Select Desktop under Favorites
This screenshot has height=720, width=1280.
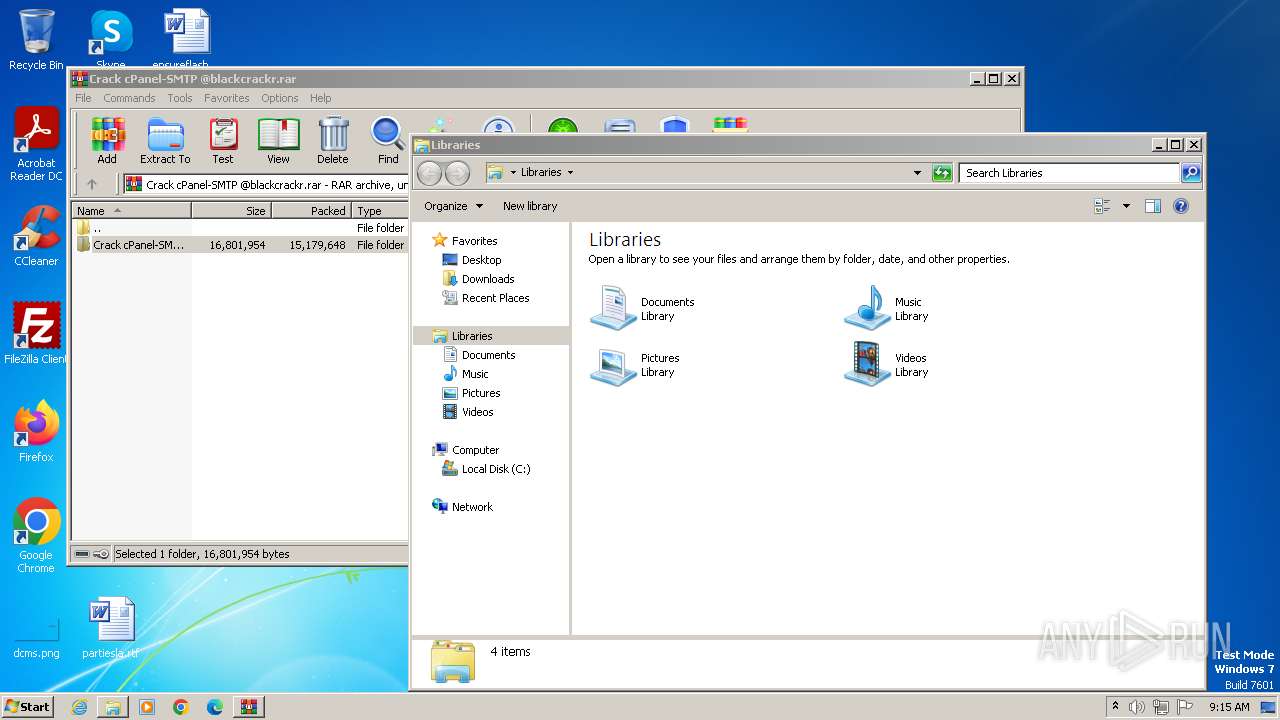coord(481,260)
